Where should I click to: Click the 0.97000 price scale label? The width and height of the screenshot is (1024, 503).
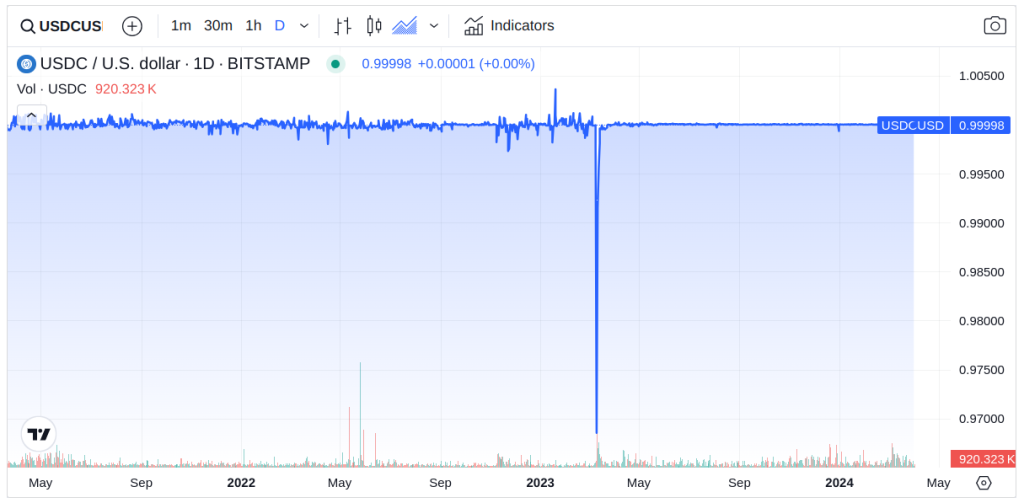[x=982, y=419]
